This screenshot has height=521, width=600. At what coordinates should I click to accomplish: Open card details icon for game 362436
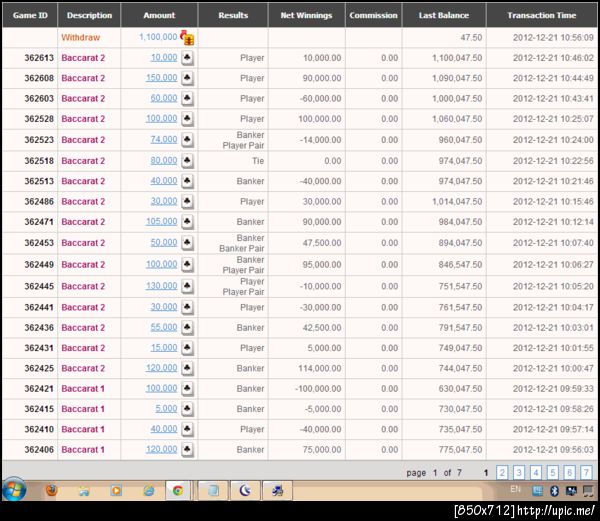pyautogui.click(x=187, y=327)
